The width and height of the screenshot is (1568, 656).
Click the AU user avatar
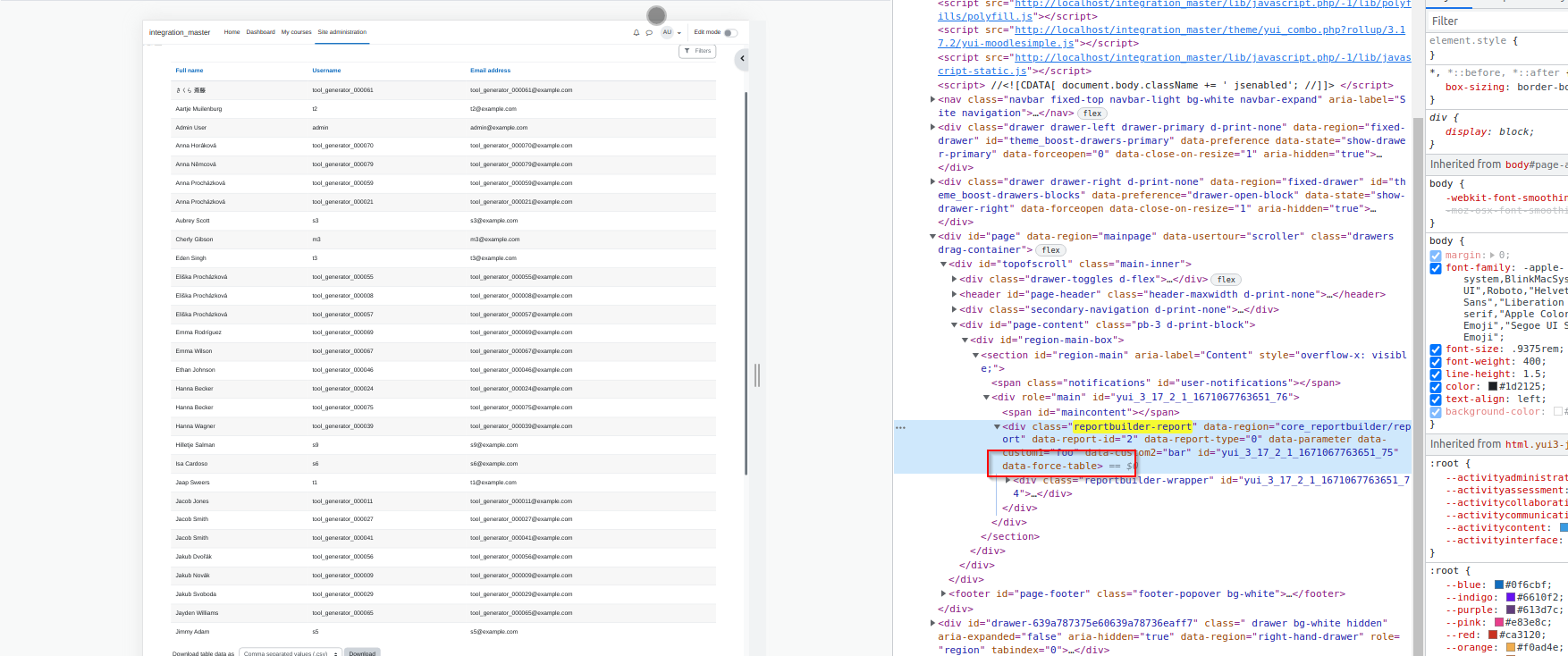tap(667, 32)
